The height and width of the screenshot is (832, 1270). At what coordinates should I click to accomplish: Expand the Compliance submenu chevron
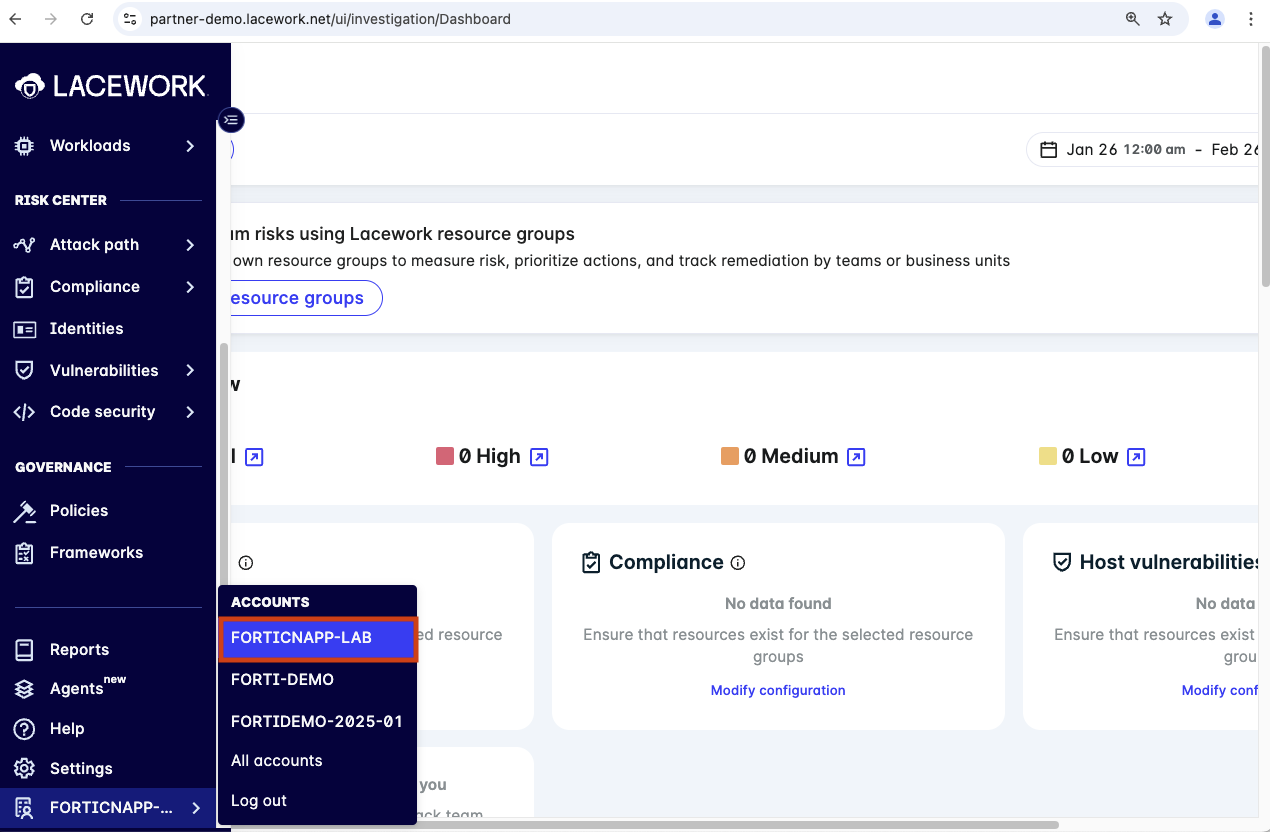pos(190,287)
